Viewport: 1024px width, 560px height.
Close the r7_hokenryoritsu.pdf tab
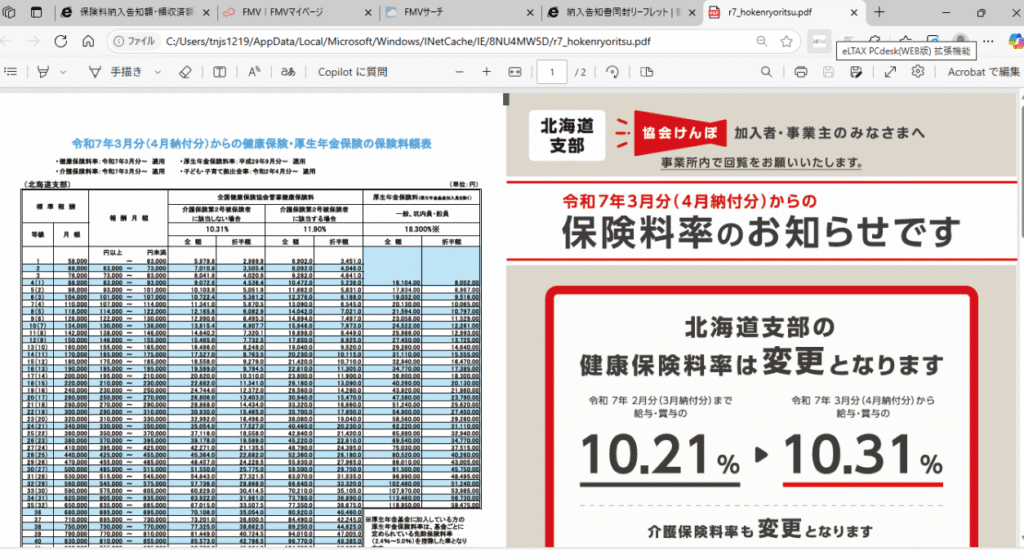tap(854, 12)
